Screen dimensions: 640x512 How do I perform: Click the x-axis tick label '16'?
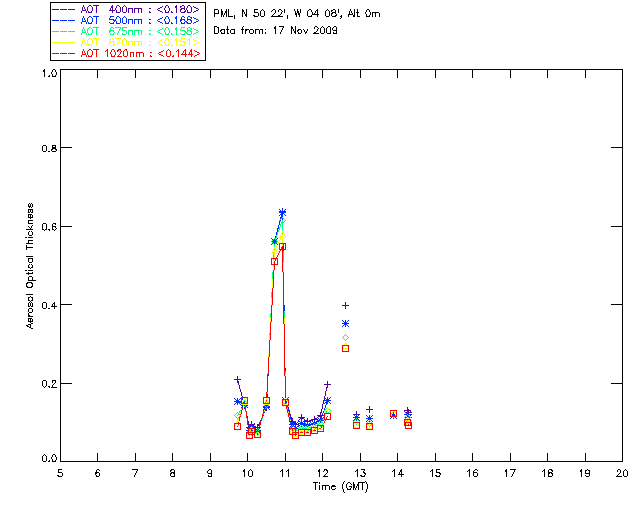click(472, 473)
